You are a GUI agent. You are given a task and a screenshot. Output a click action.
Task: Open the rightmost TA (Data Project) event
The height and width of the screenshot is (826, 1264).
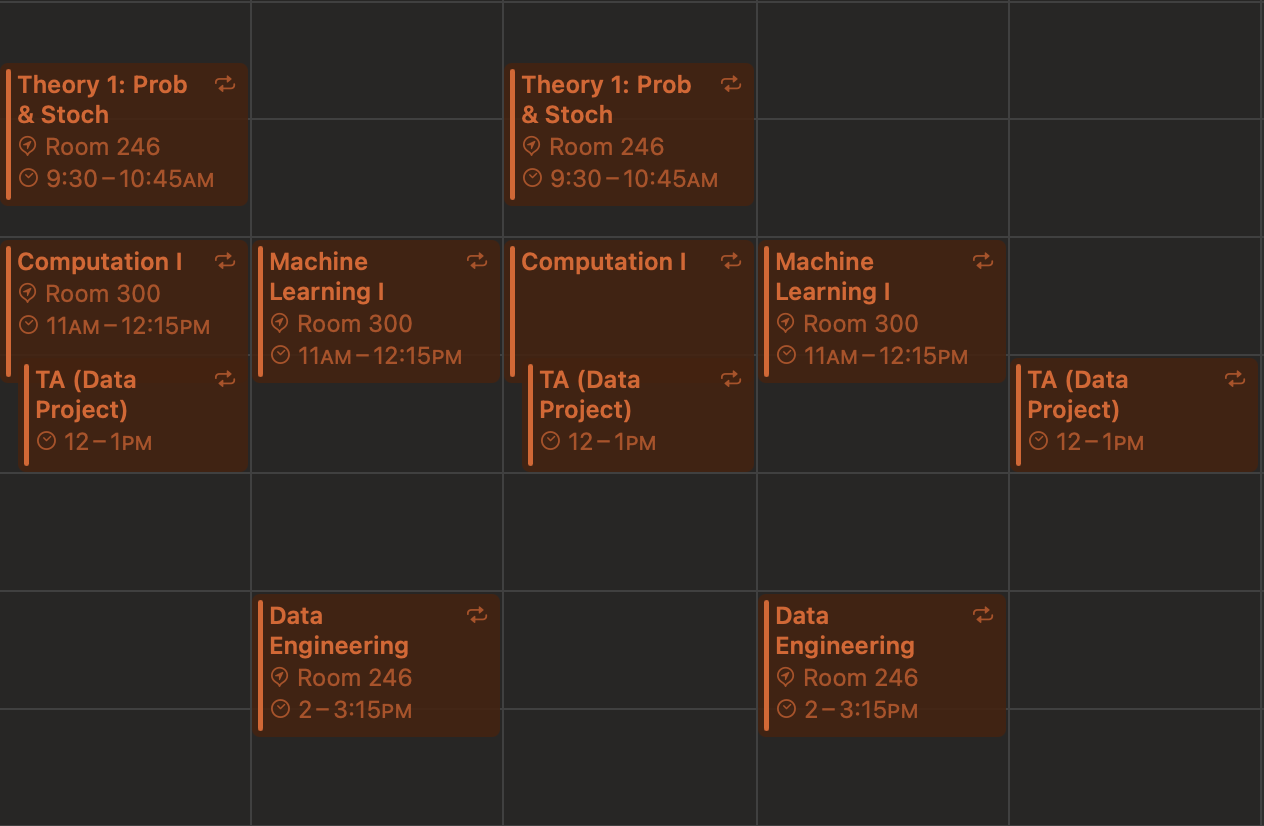click(1078, 394)
